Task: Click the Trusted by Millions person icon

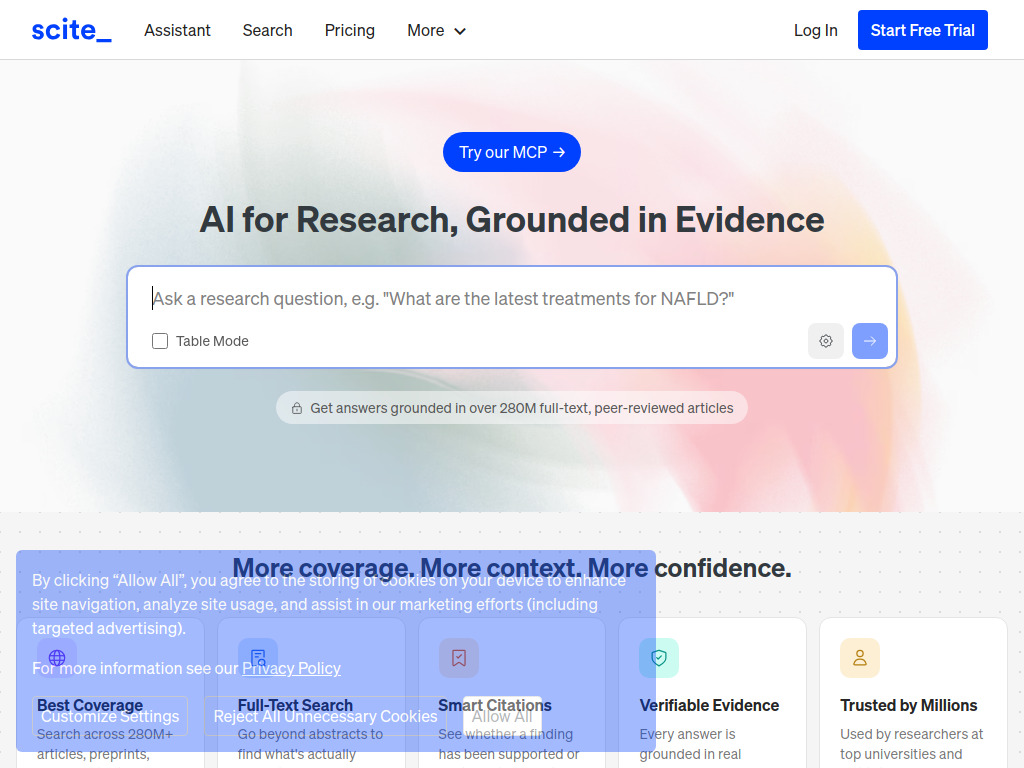Action: click(859, 658)
